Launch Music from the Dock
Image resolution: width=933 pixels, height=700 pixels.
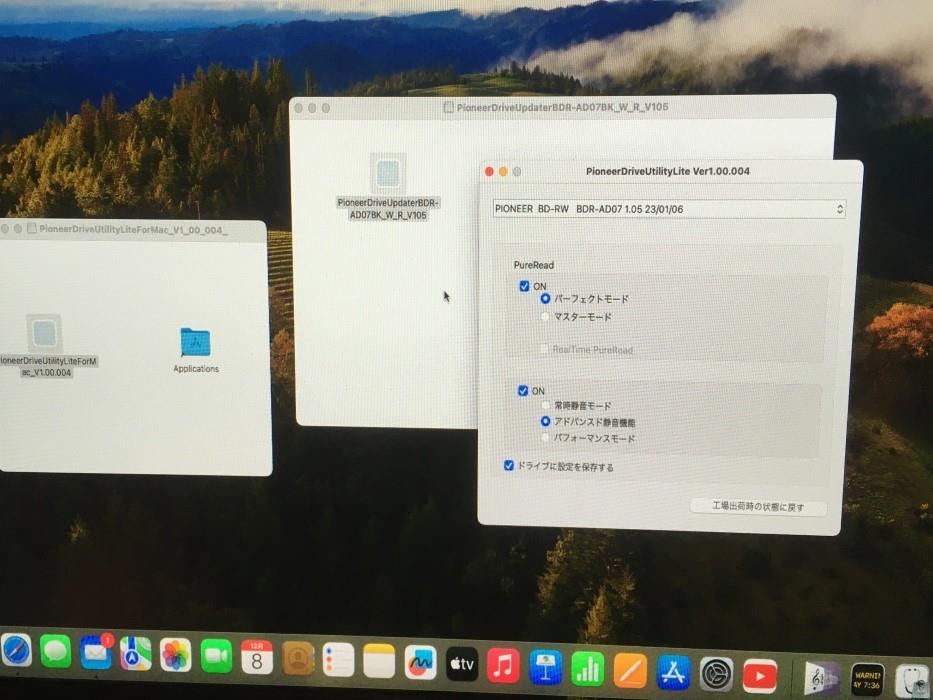point(503,664)
